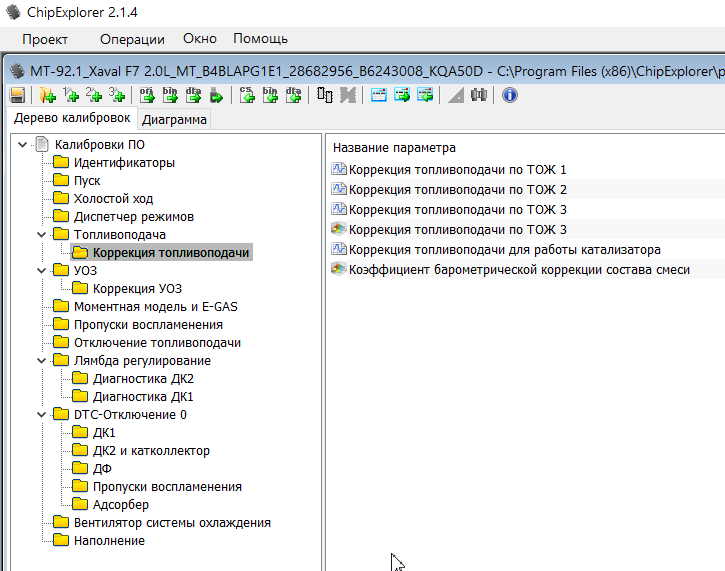Click the toolbar icon labeled 3 with plus

coord(117,95)
